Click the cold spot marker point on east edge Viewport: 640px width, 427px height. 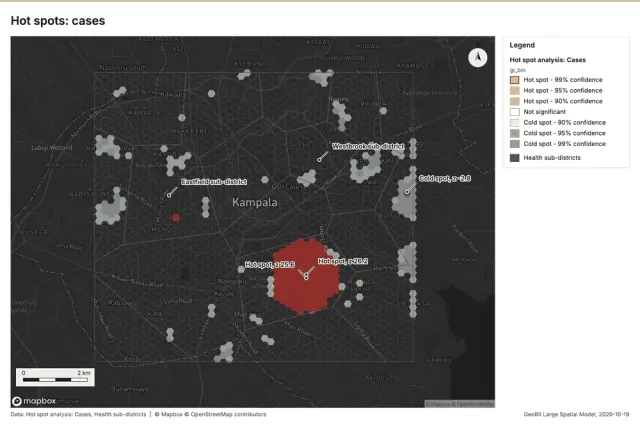407,192
